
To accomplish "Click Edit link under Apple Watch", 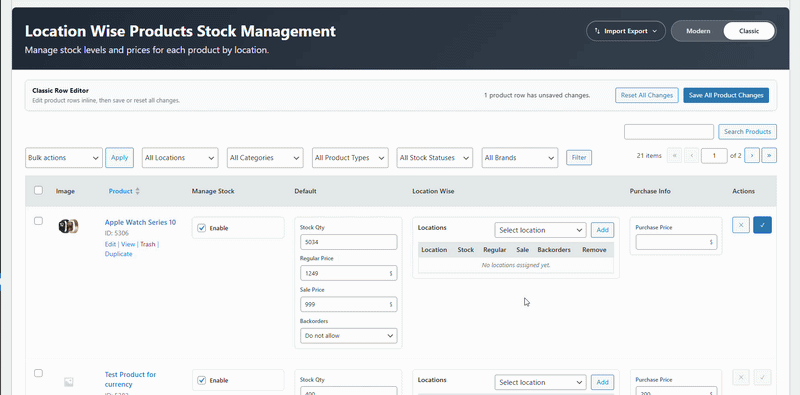I will (110, 244).
